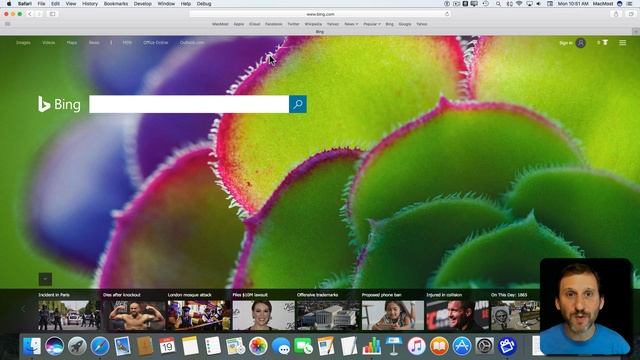Open Photos from the Dock
Image resolution: width=640 pixels, height=360 pixels.
(x=258, y=346)
